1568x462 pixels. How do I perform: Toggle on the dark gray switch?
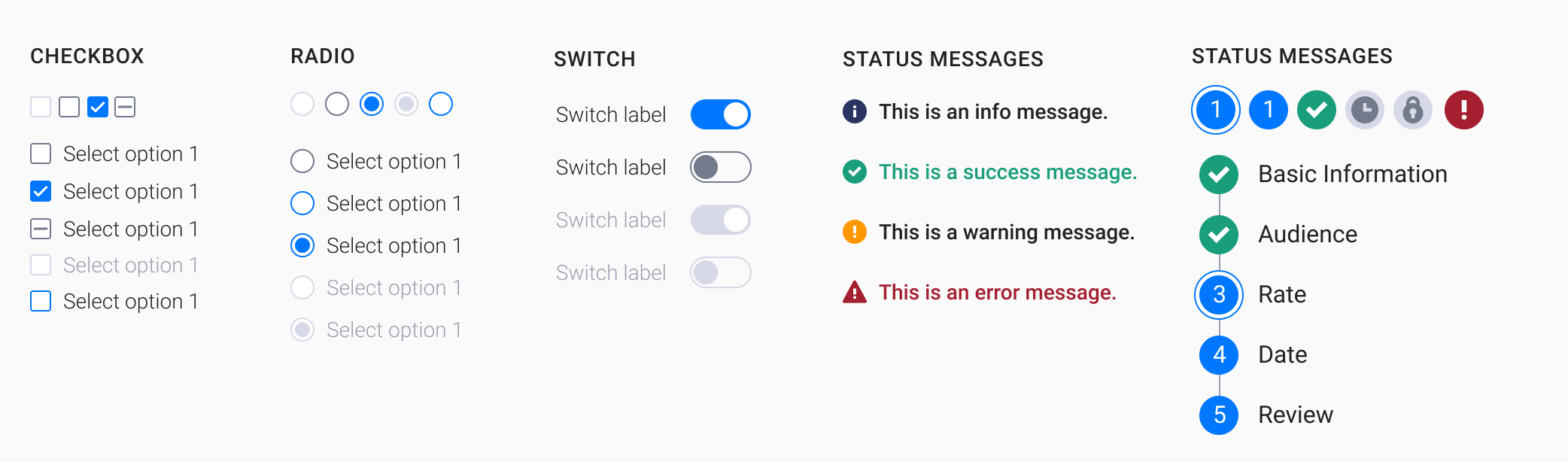click(x=720, y=167)
